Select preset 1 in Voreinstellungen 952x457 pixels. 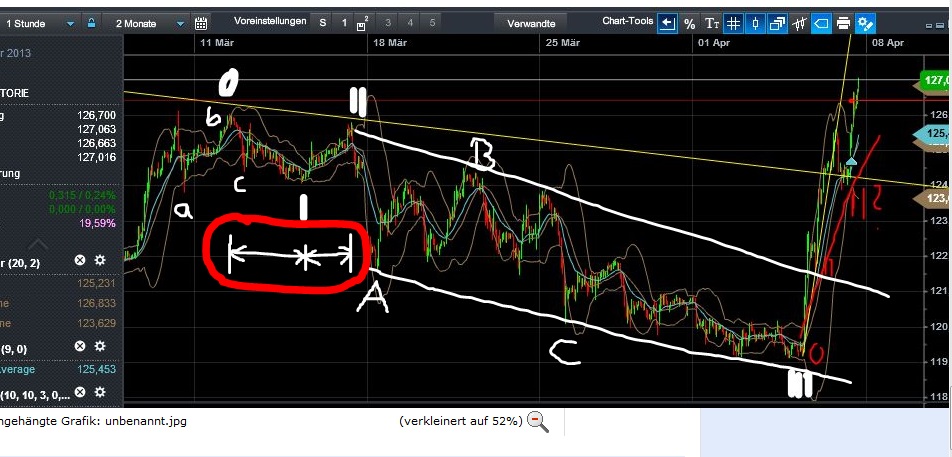[x=344, y=23]
